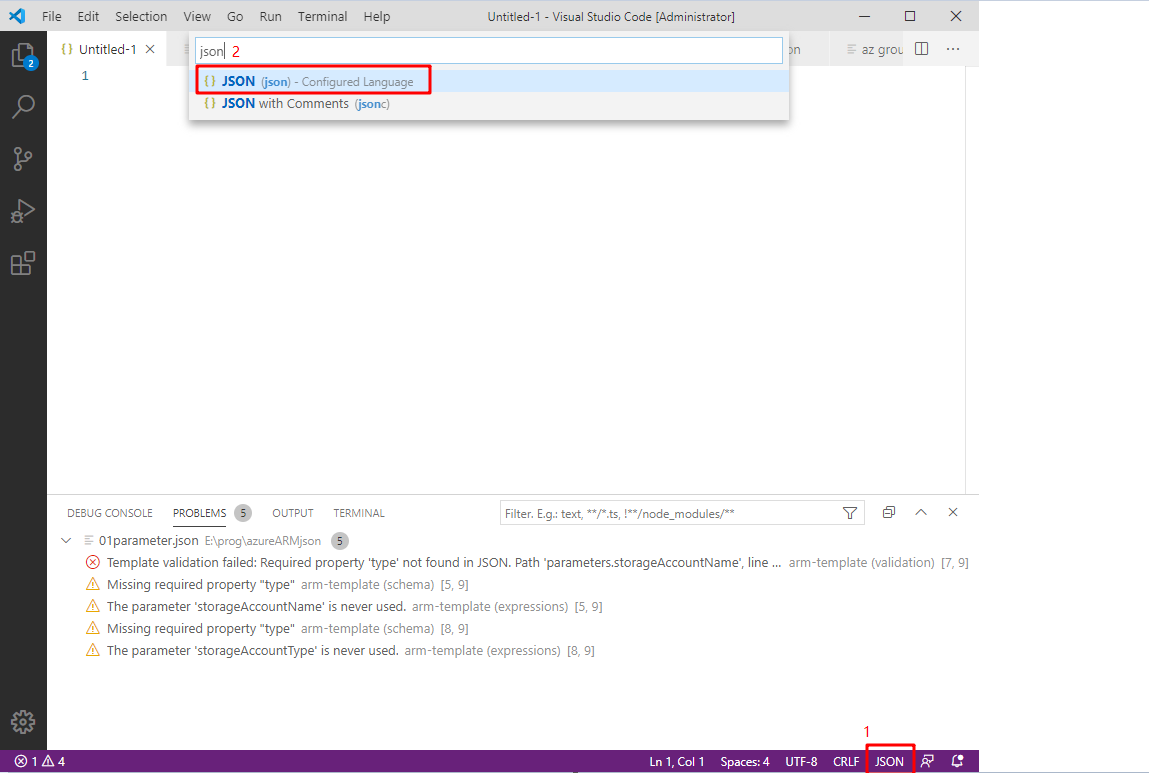Open the Search view in the activity bar
Viewport: 1149px width, 773px height.
click(x=23, y=107)
